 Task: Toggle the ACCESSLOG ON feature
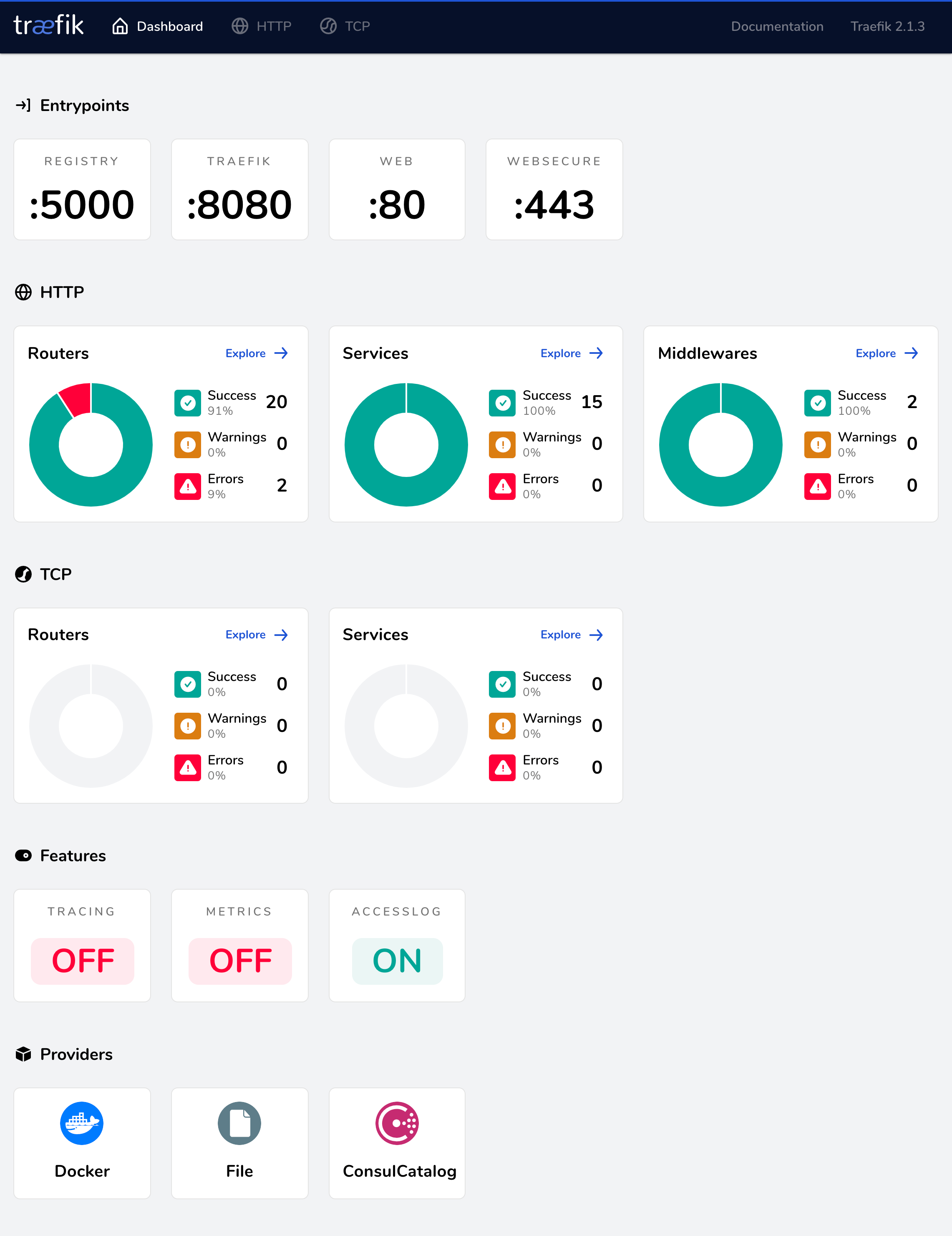(x=397, y=960)
